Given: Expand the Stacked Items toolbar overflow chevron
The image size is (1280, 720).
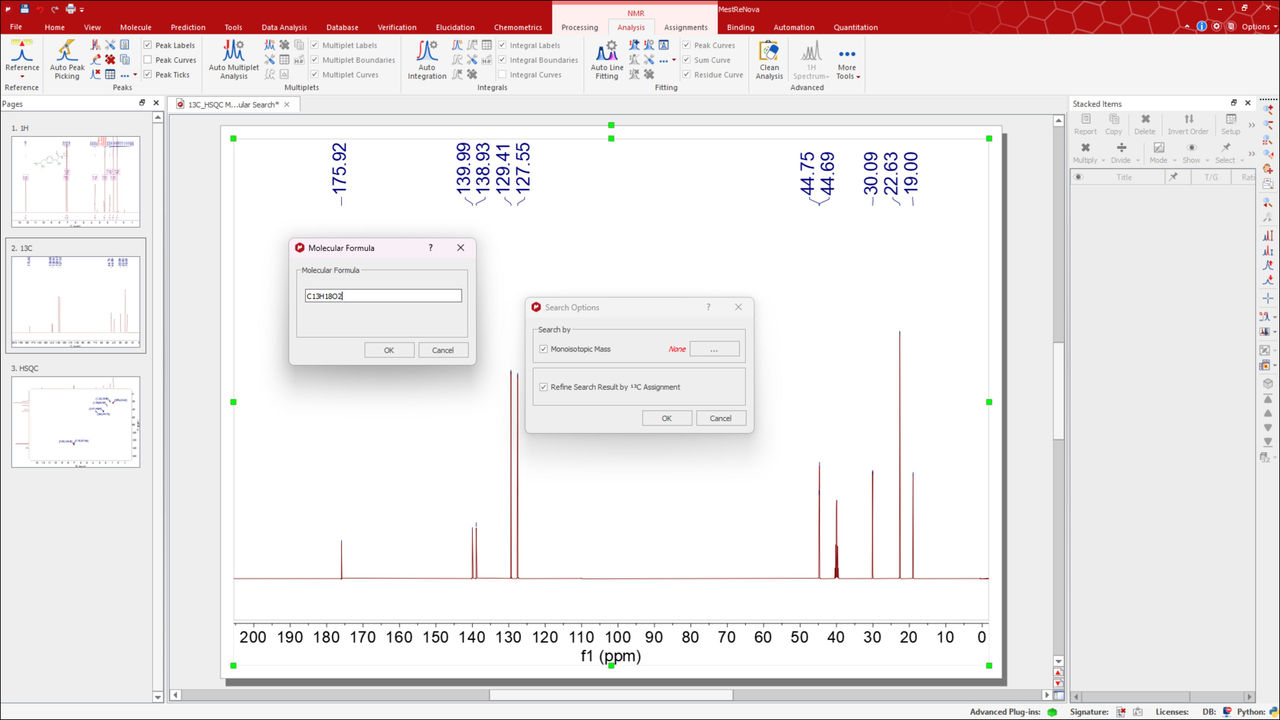Looking at the screenshot, I should pyautogui.click(x=1252, y=124).
